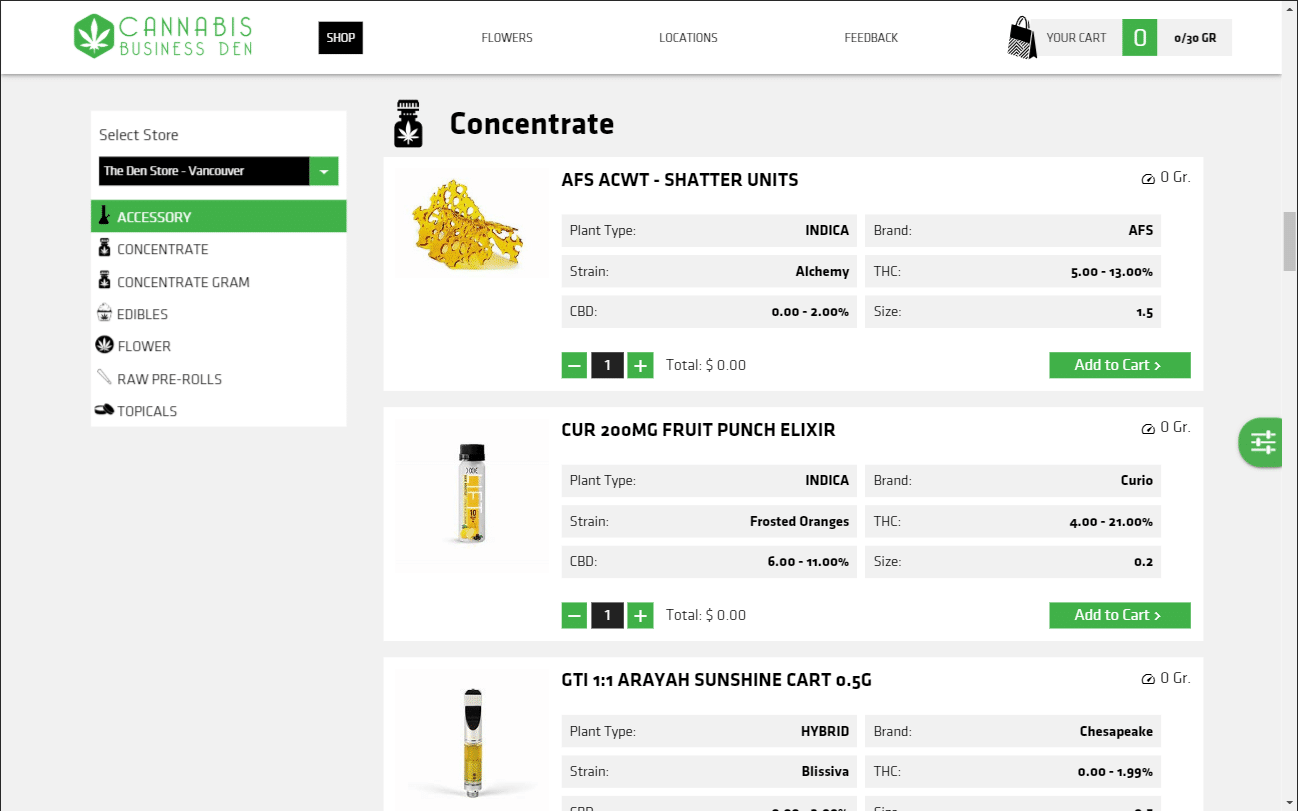Open the LOCATIONS page
Viewport: 1298px width, 811px height.
(688, 37)
